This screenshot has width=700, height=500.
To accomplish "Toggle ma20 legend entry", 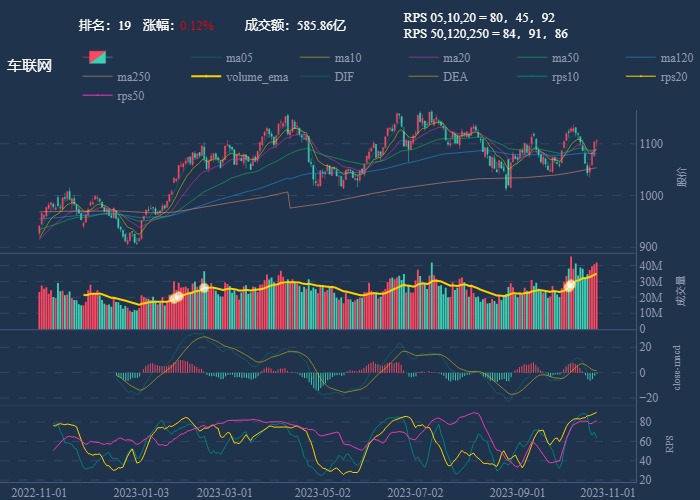I will pyautogui.click(x=444, y=58).
